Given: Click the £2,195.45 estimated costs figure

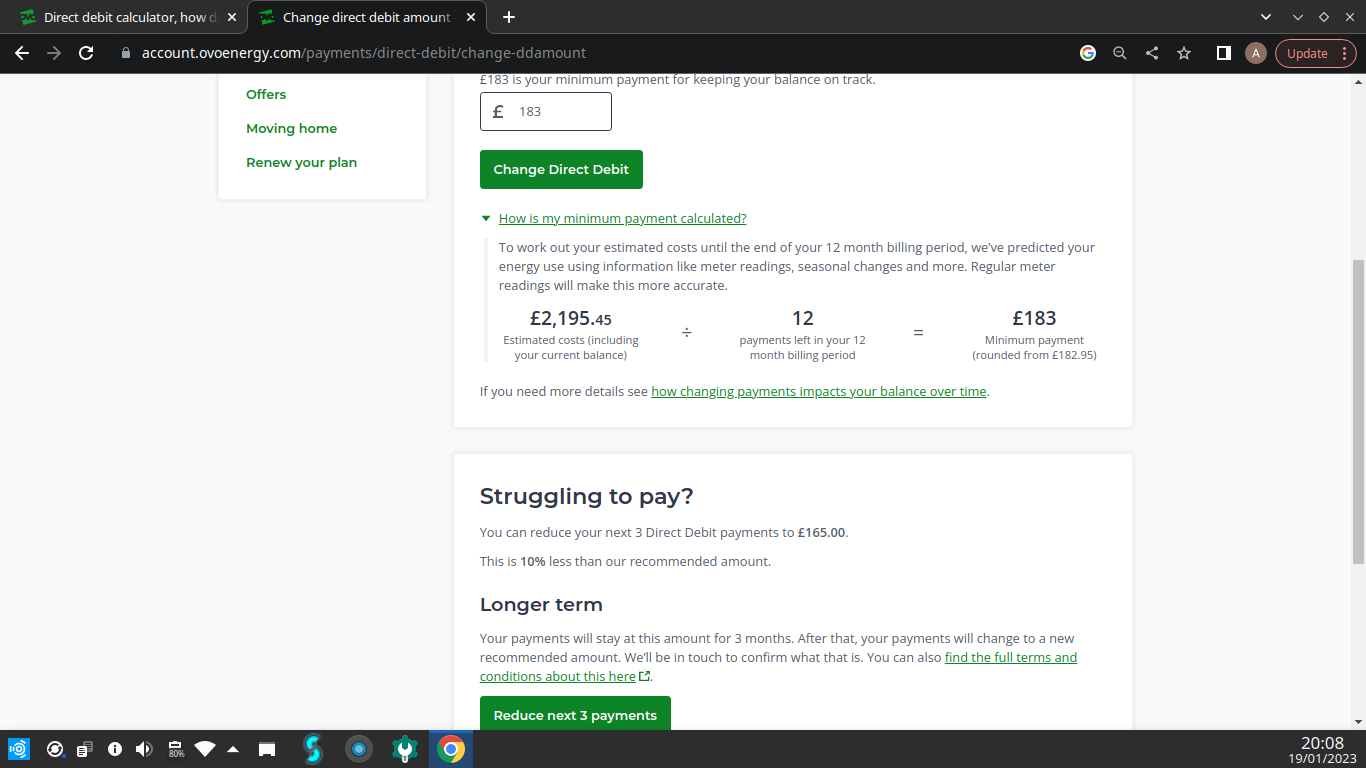Looking at the screenshot, I should tap(571, 319).
